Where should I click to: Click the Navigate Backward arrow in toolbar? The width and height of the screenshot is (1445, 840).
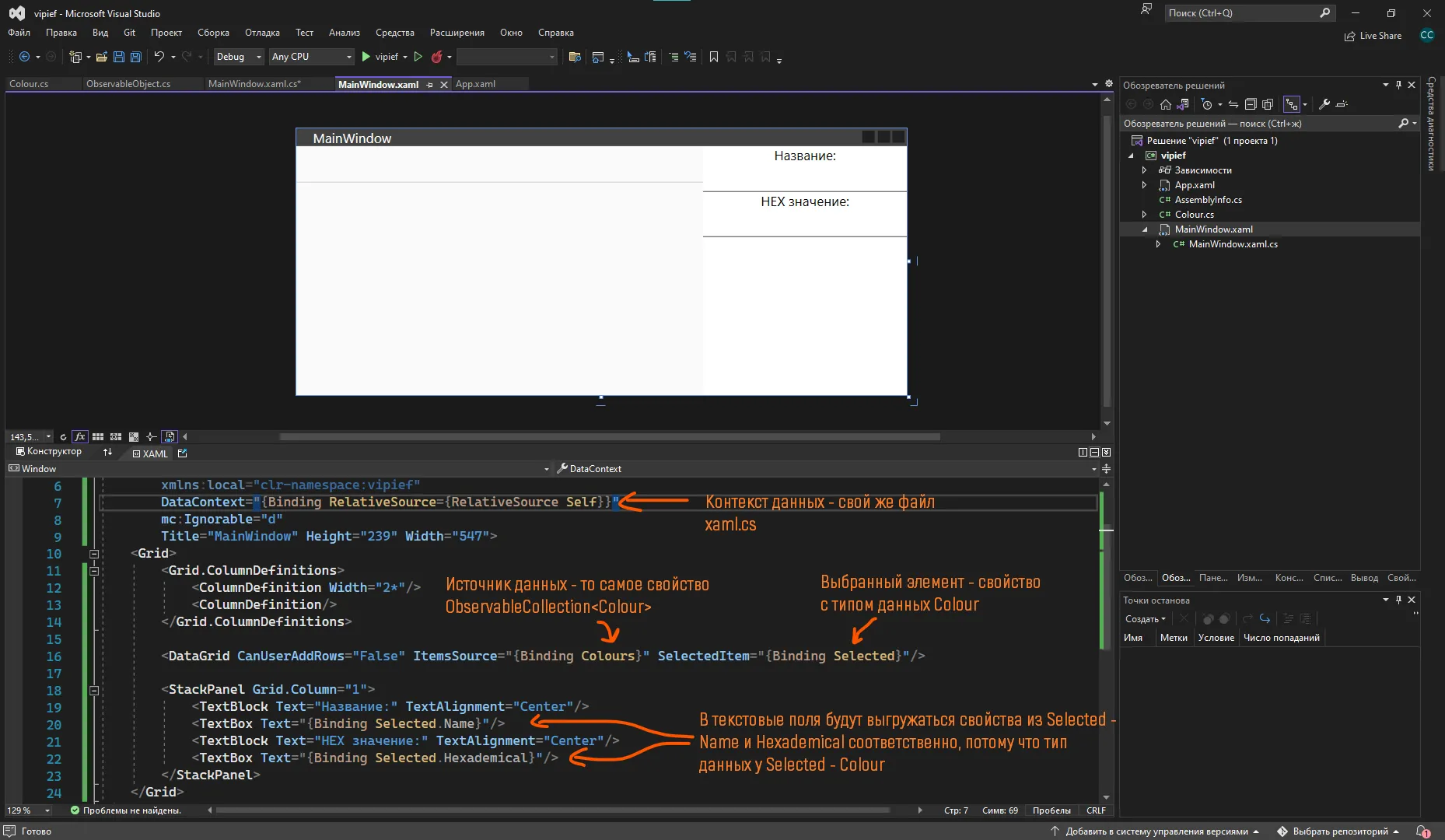pyautogui.click(x=24, y=57)
